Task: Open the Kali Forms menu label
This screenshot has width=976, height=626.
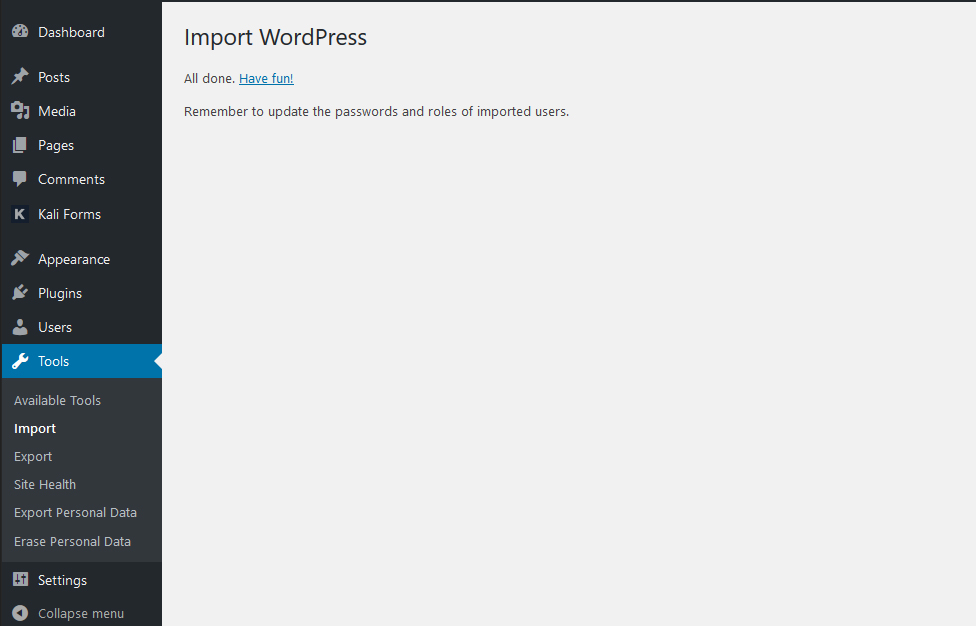Action: (69, 214)
